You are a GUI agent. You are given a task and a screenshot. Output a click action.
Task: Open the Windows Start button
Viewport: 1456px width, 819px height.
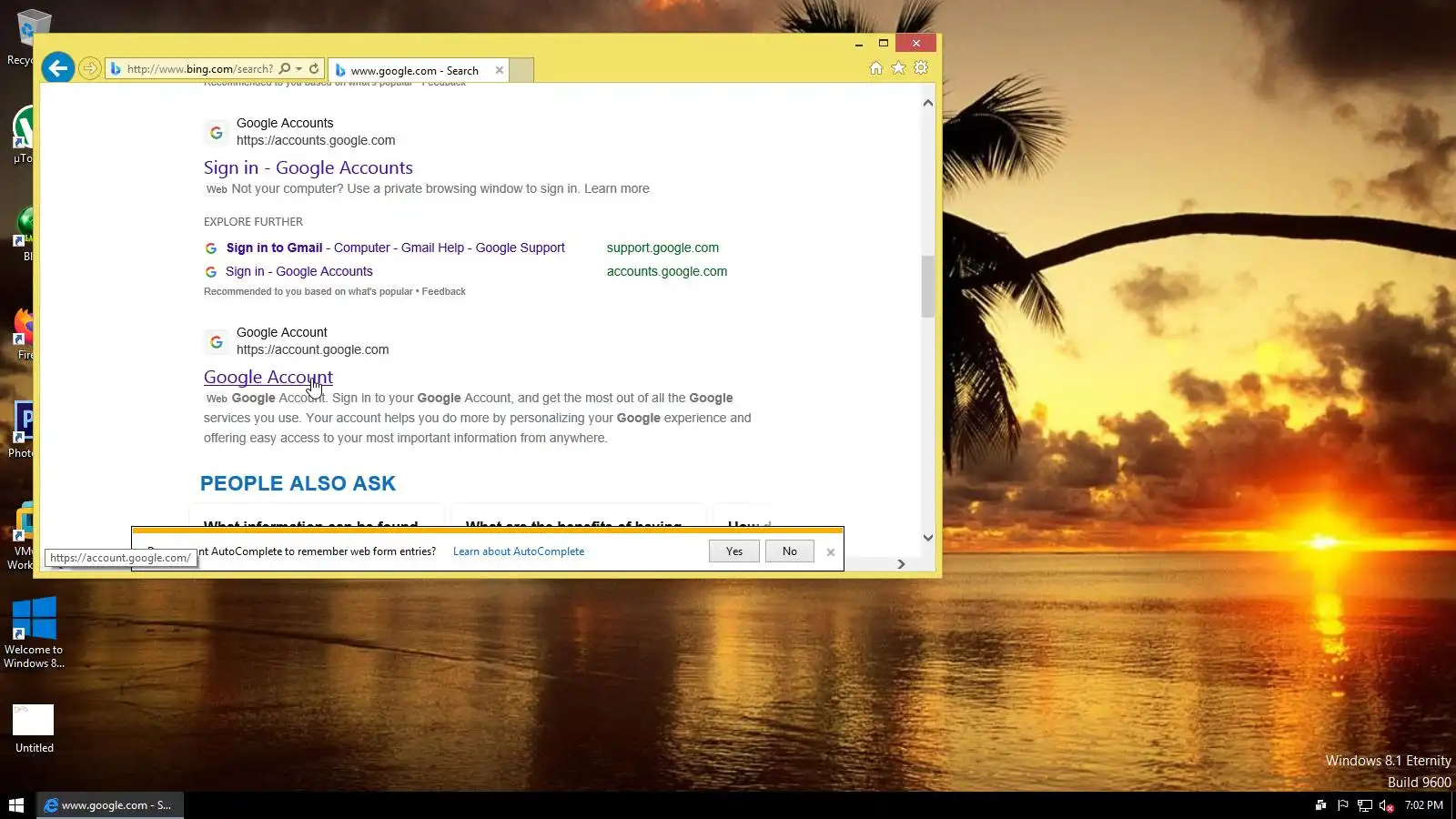point(16,805)
